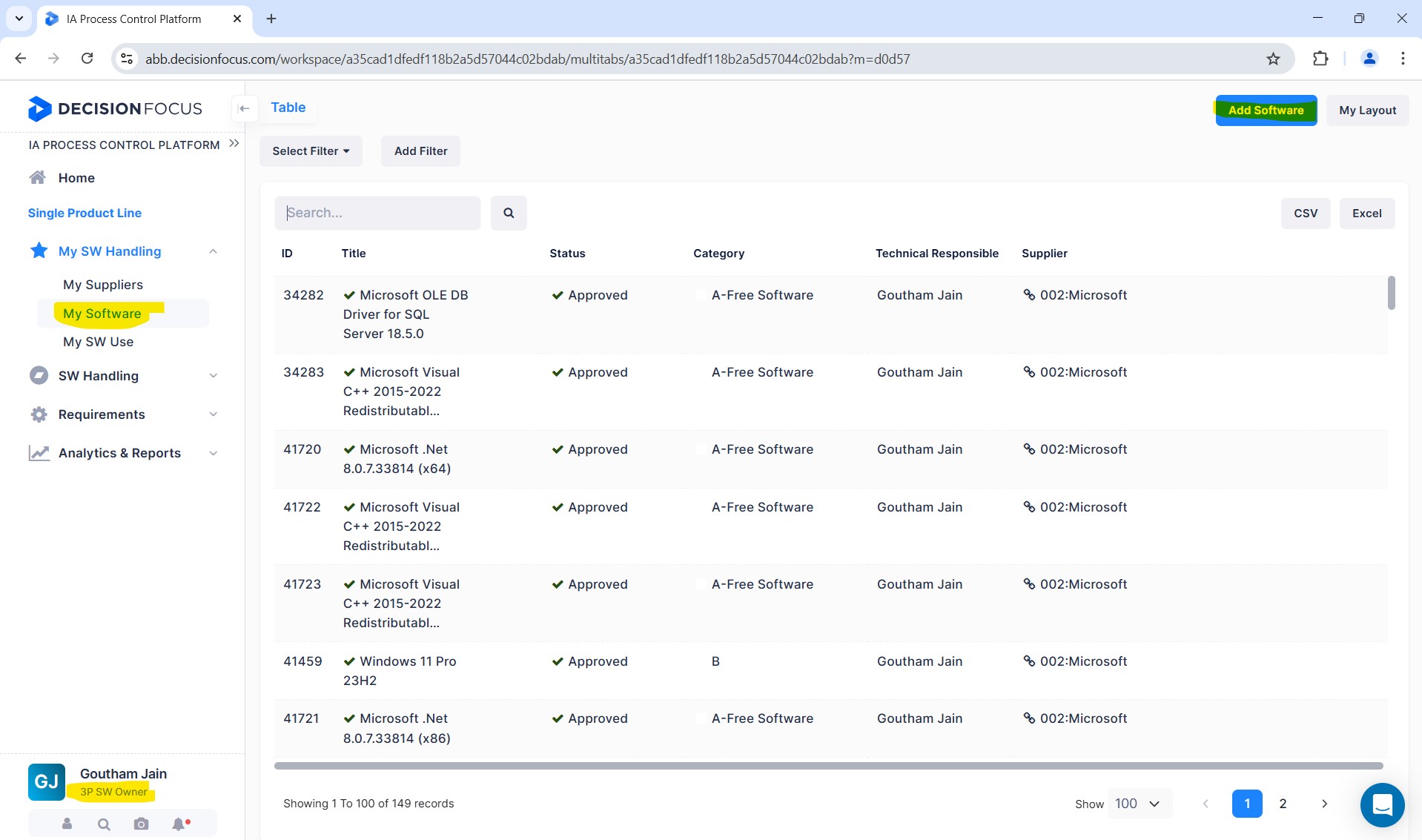Go to previous page arrow
This screenshot has height=840, width=1422.
click(1206, 804)
